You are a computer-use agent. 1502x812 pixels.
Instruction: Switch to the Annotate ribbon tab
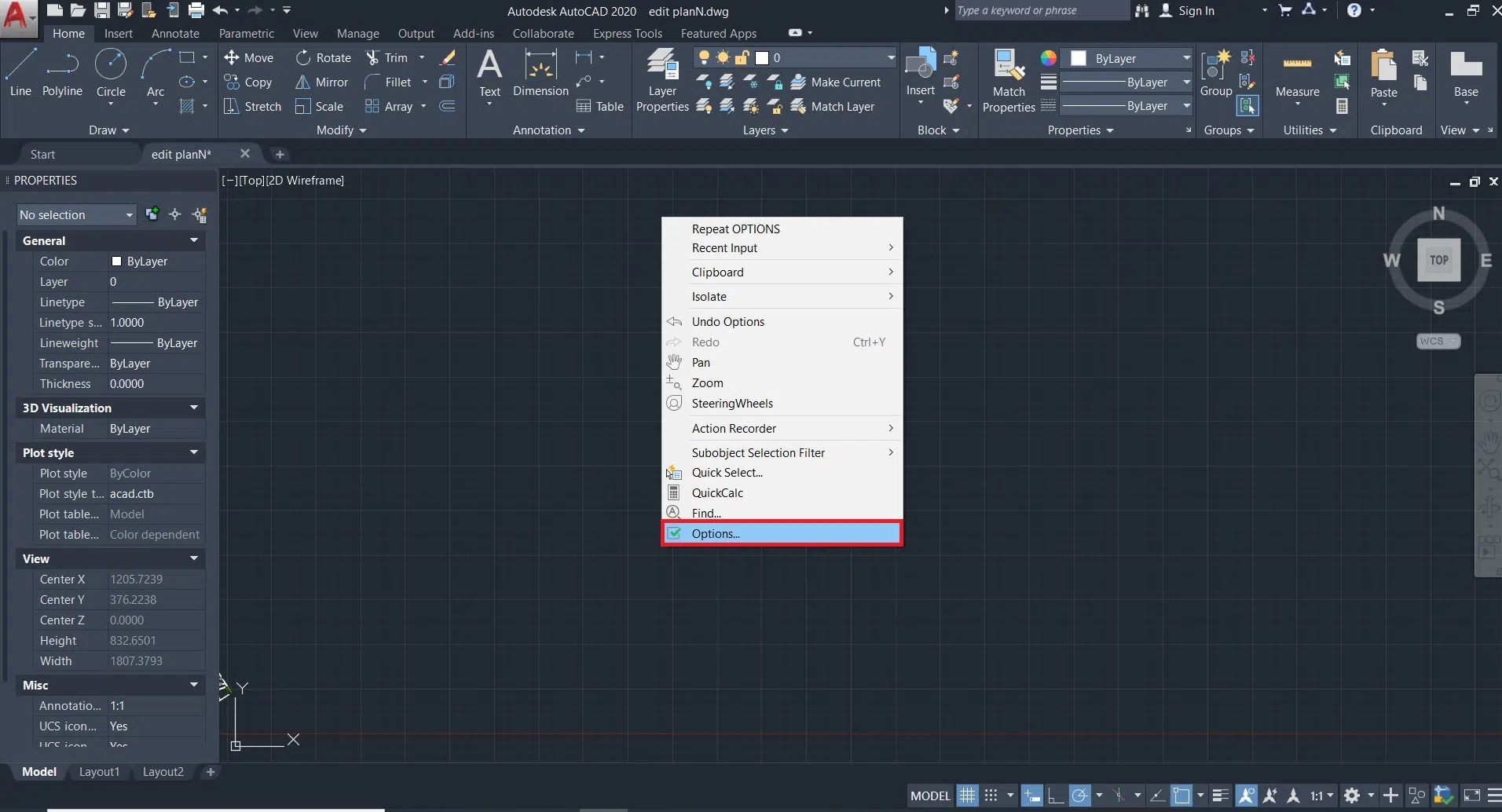pyautogui.click(x=175, y=33)
